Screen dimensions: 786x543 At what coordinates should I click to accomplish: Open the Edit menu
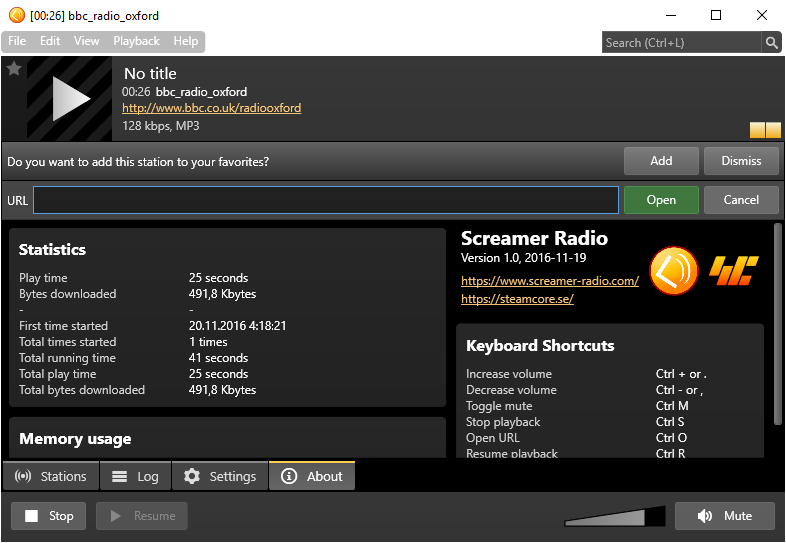point(50,41)
